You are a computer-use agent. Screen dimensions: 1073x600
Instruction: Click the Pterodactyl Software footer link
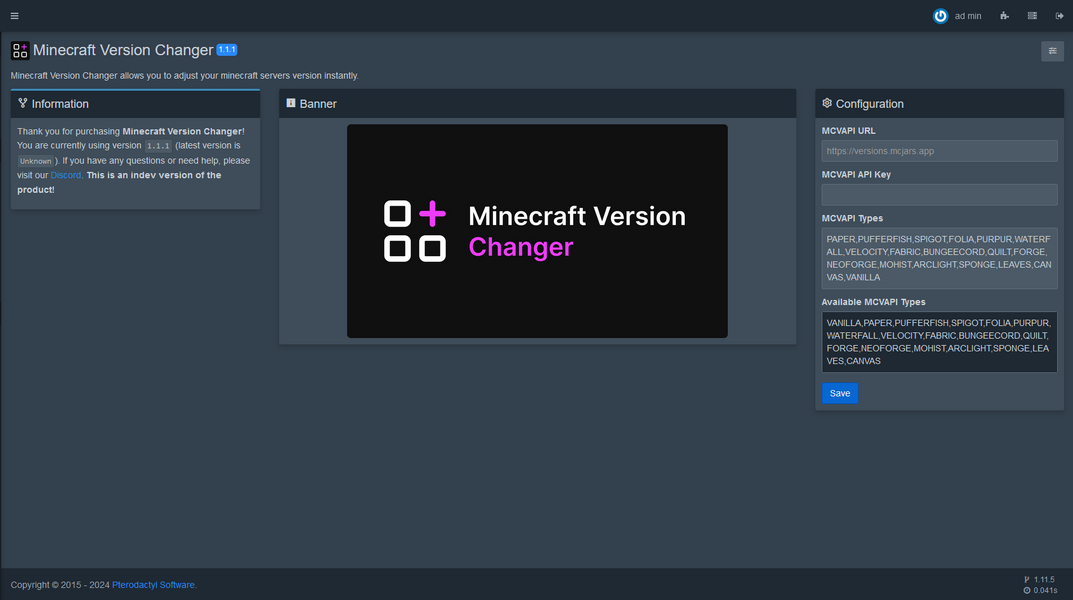(x=153, y=584)
